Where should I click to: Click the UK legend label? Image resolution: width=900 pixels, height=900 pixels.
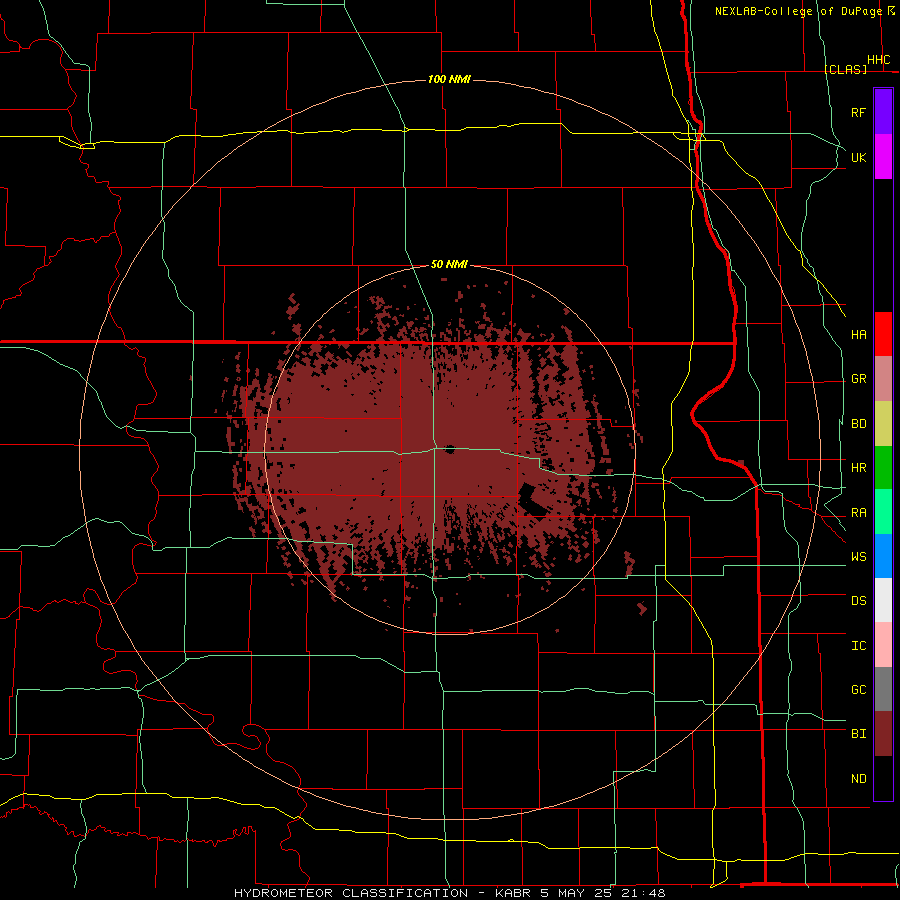click(858, 157)
